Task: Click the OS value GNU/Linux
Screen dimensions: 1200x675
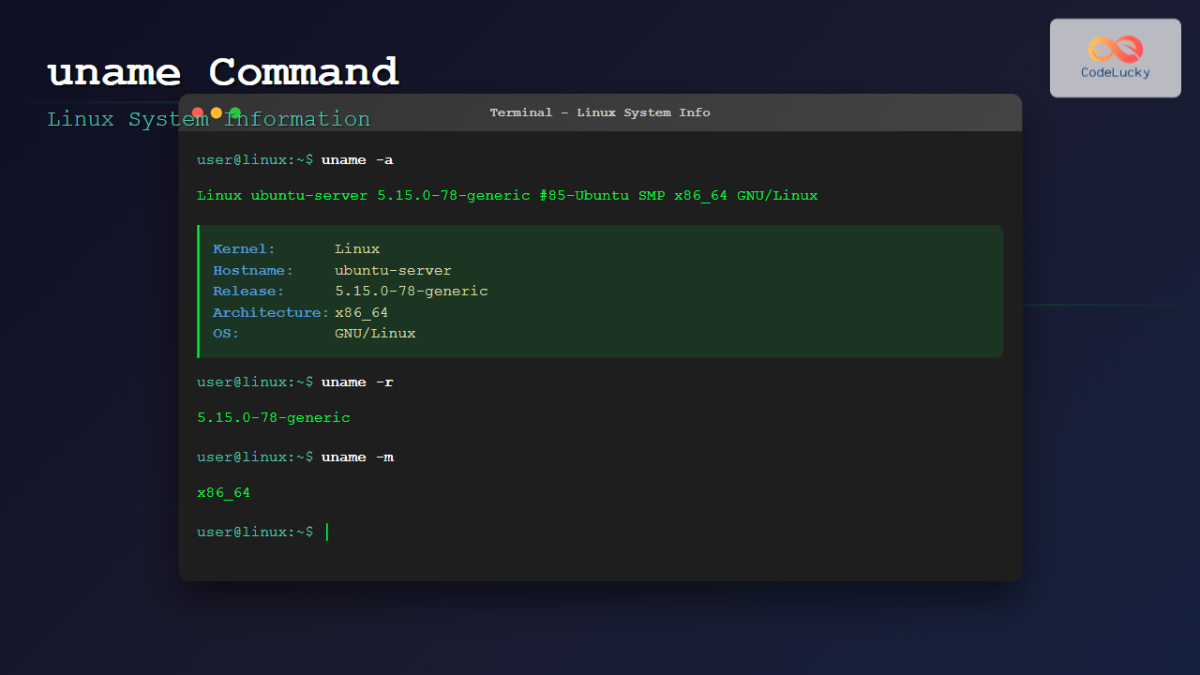Action: coord(375,333)
